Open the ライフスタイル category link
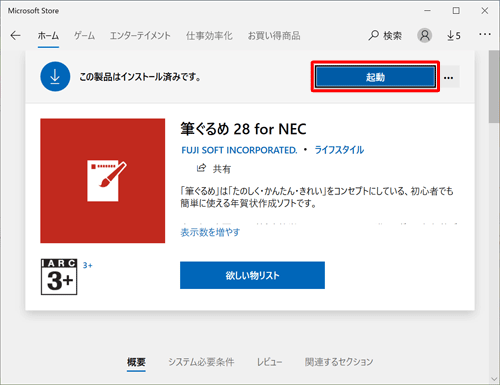This screenshot has height=385, width=500. (x=339, y=150)
